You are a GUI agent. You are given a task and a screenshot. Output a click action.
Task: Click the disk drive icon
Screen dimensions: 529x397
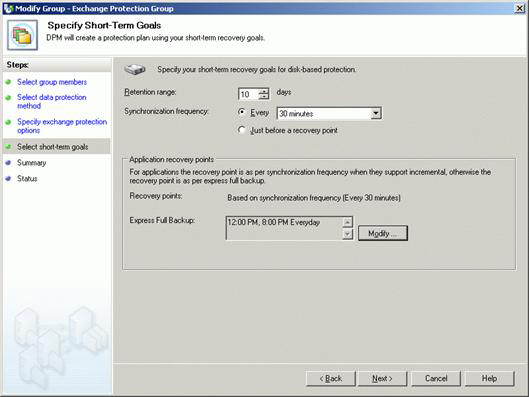[x=135, y=69]
